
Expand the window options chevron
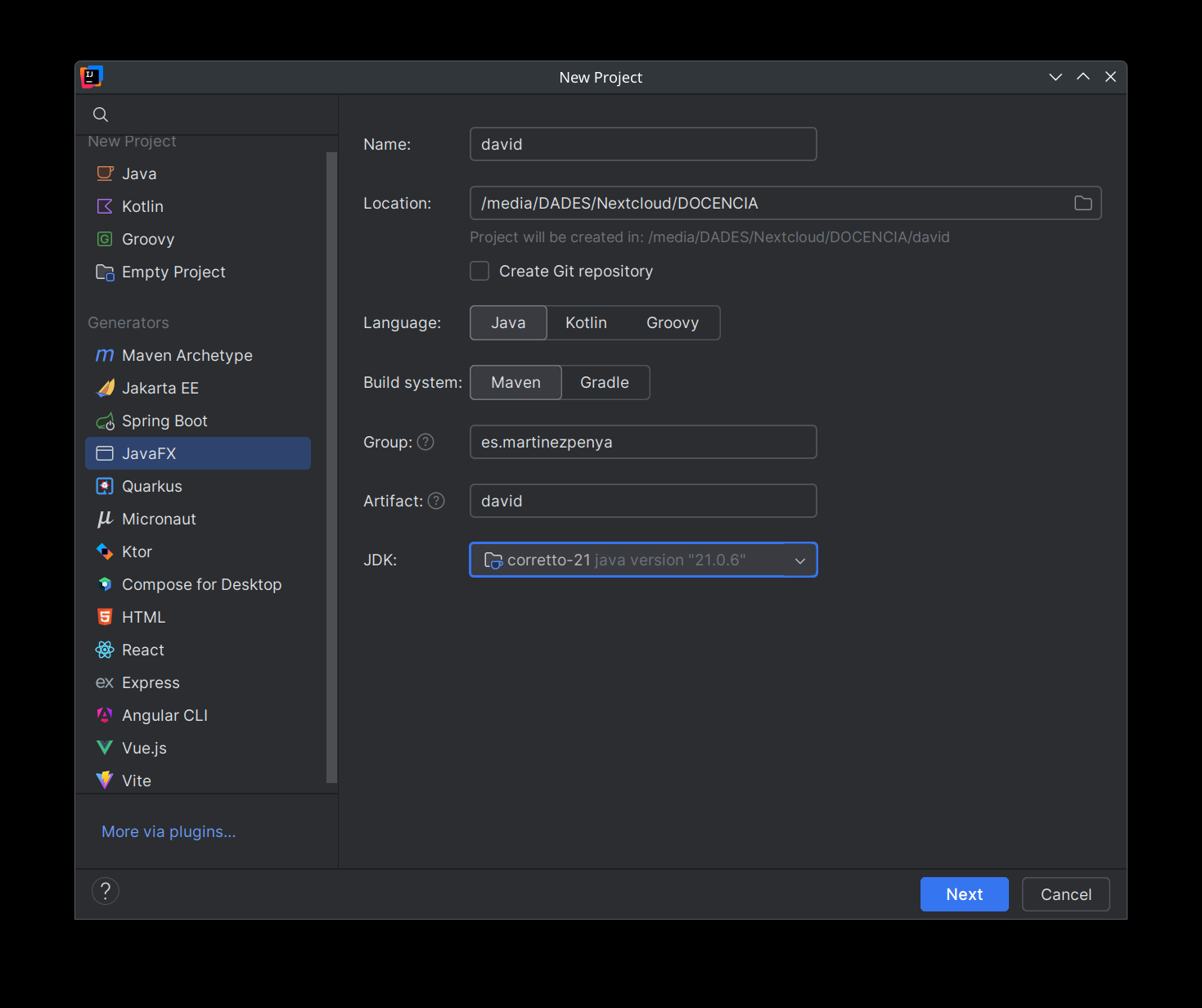click(1055, 76)
